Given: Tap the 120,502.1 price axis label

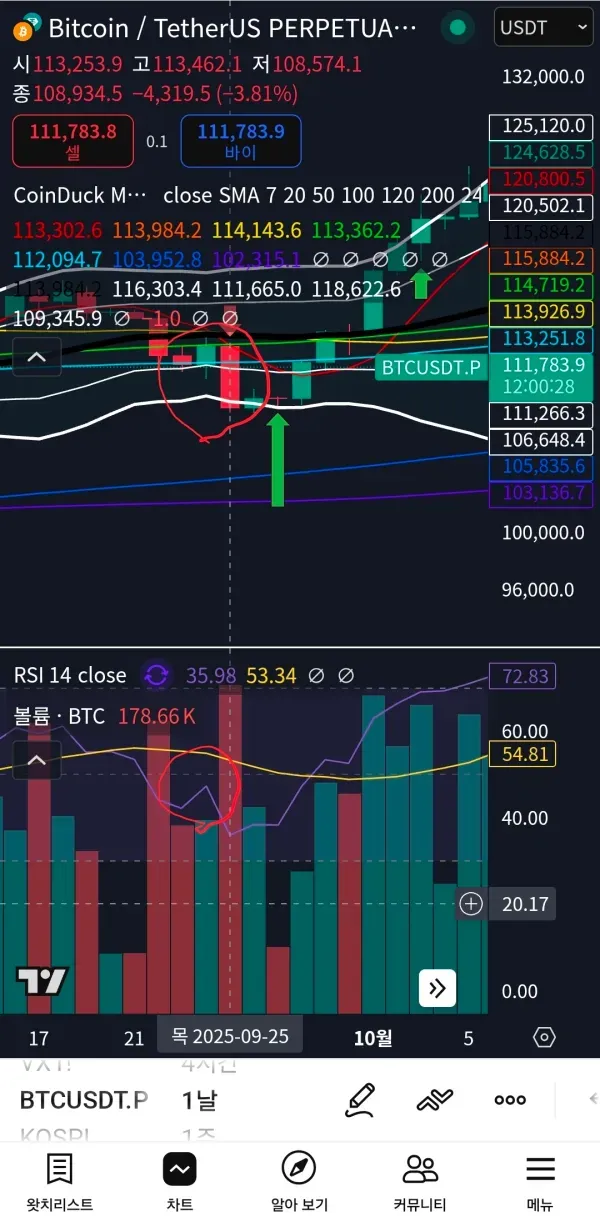Looking at the screenshot, I should (x=540, y=206).
